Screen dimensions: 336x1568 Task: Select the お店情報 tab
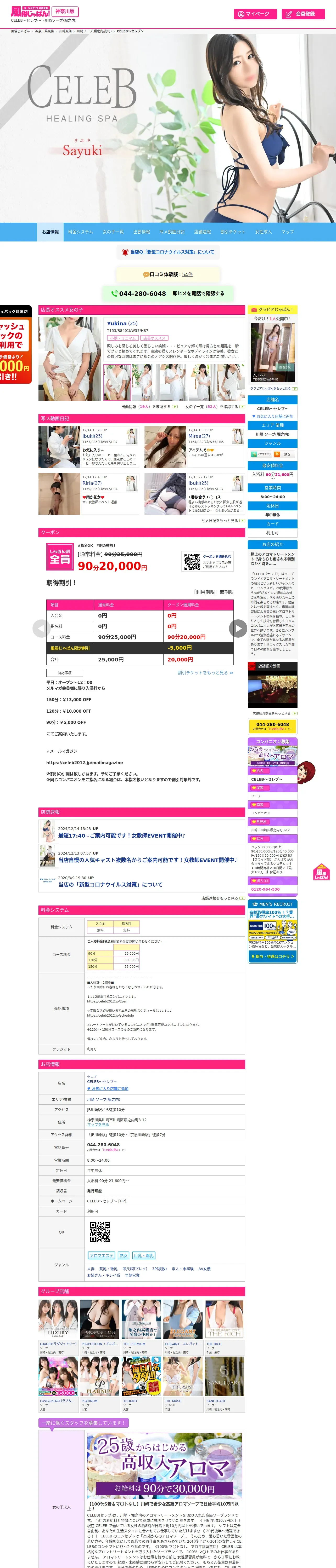click(x=51, y=232)
